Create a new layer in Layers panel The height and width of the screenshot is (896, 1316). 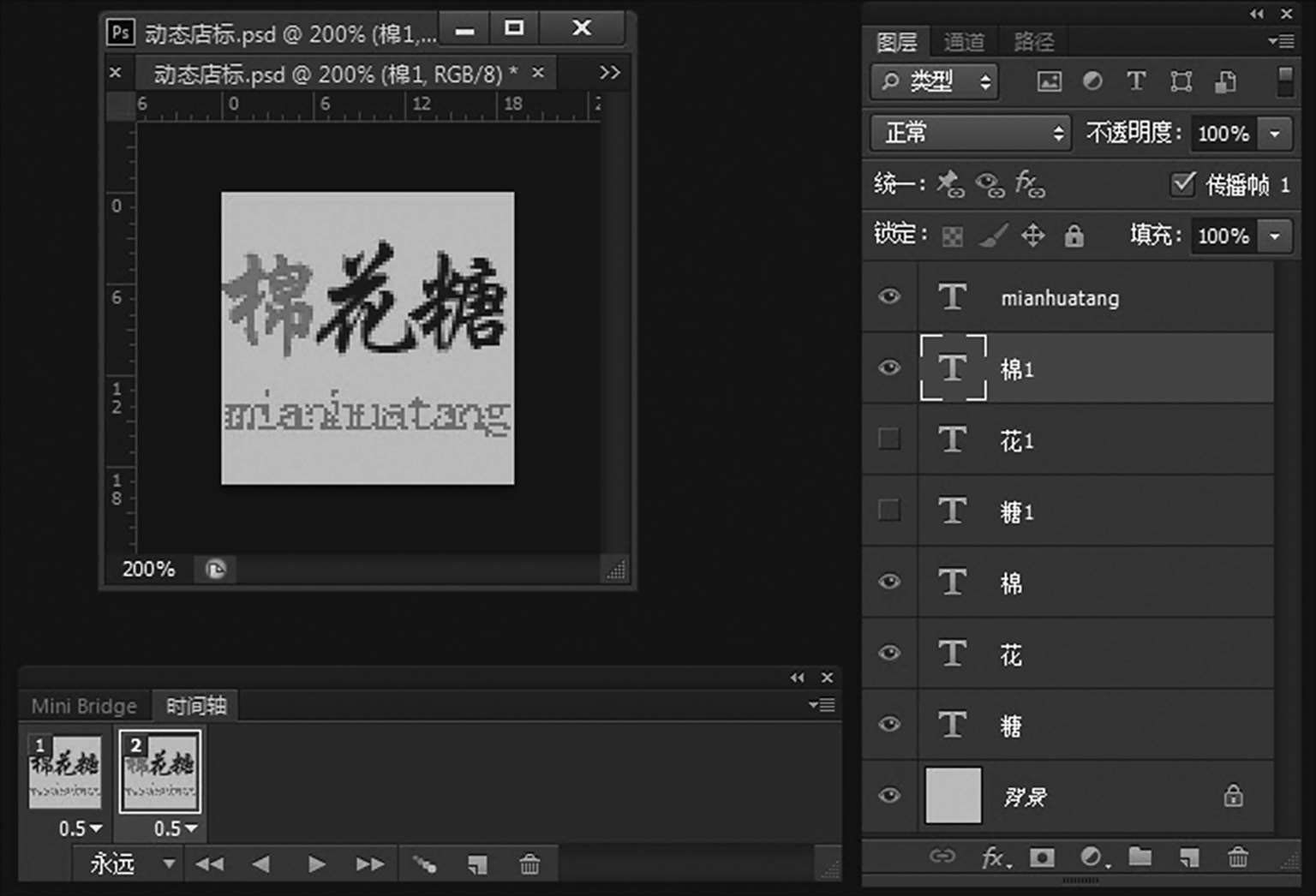(x=1188, y=857)
